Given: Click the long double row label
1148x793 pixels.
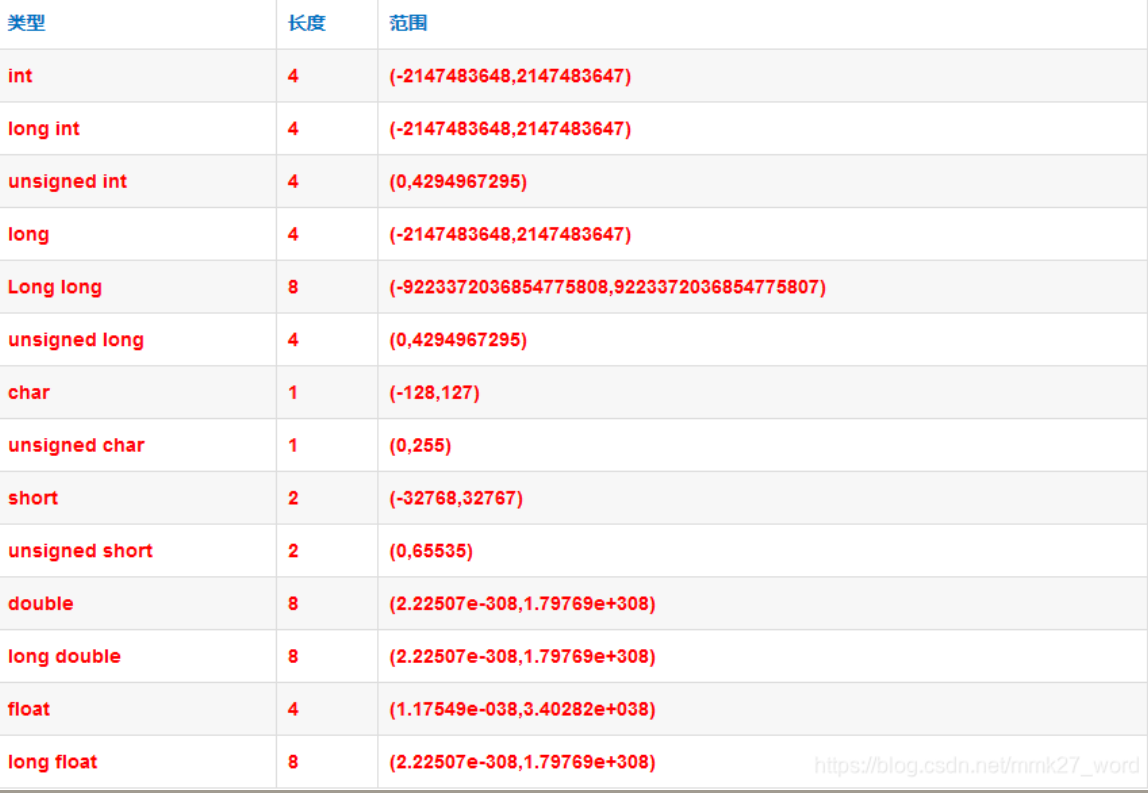Looking at the screenshot, I should coord(64,656).
